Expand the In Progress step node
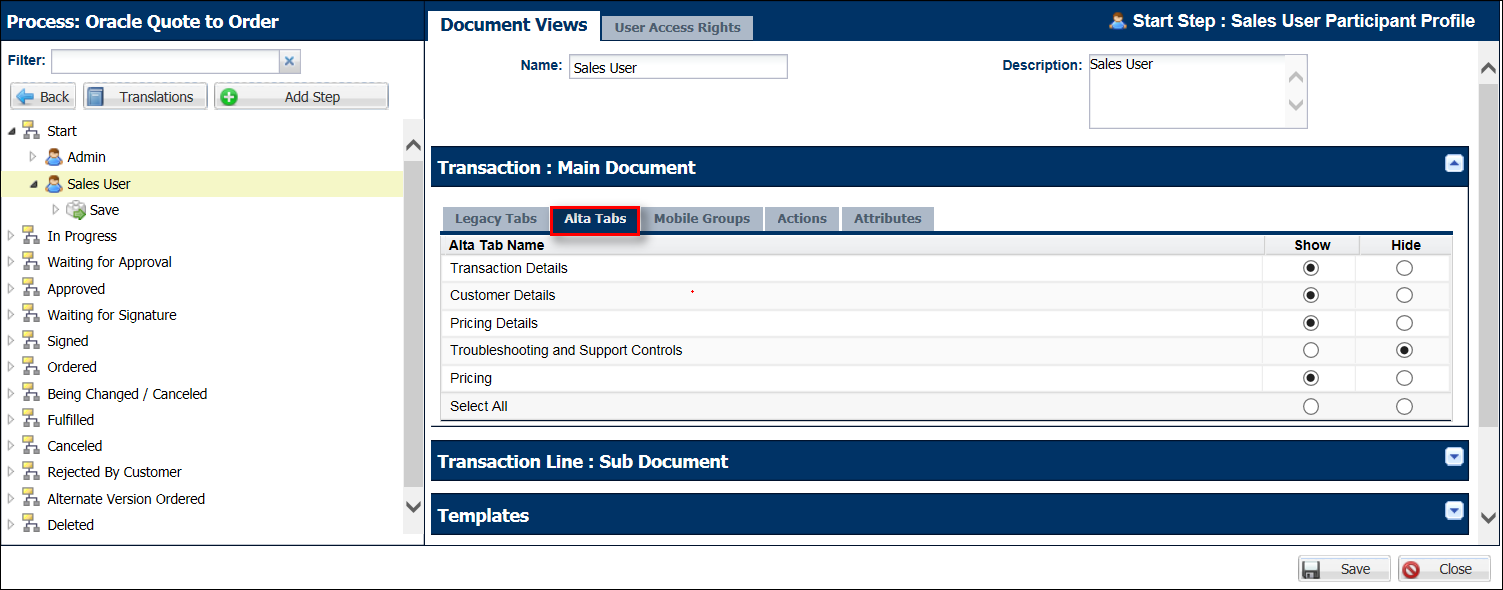The width and height of the screenshot is (1503, 590). coord(11,236)
